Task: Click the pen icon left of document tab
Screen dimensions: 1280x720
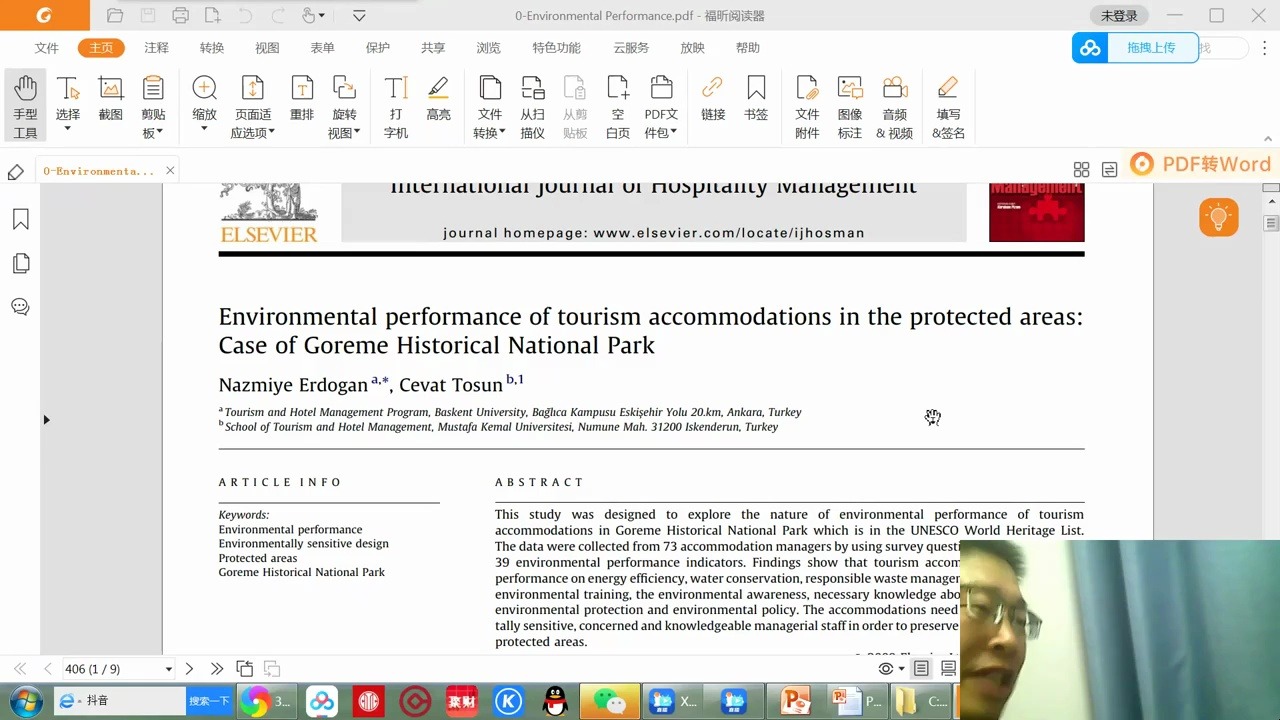Action: coord(15,172)
